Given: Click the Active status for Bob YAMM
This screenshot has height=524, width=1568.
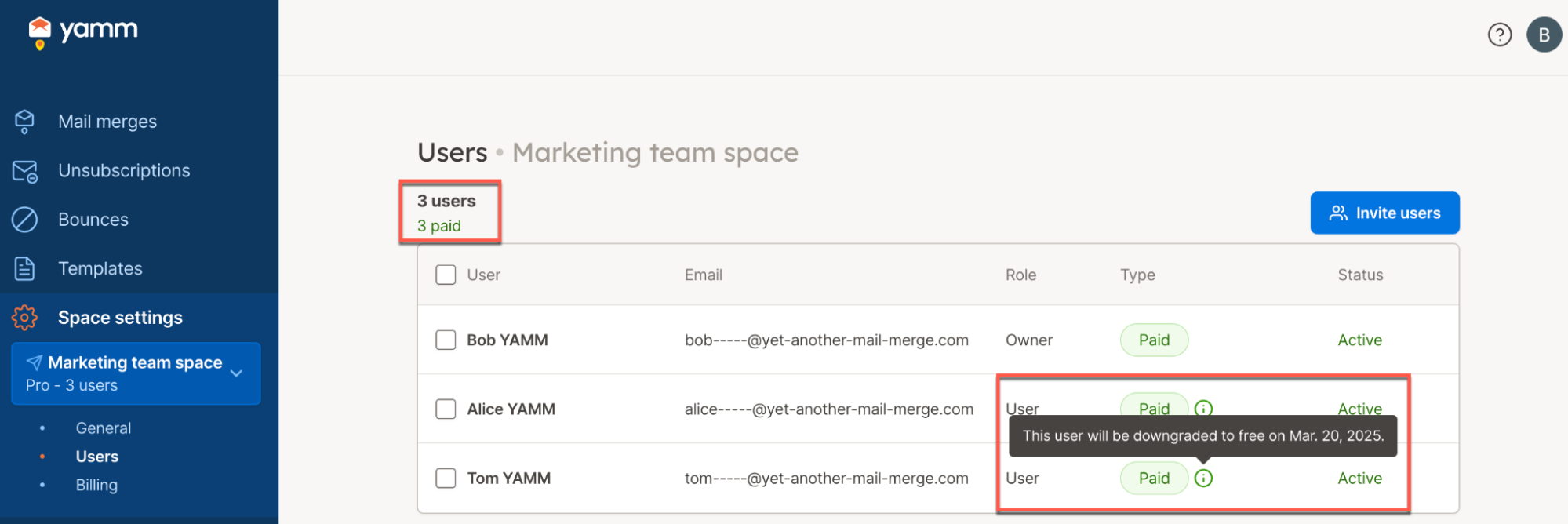Looking at the screenshot, I should (1359, 340).
